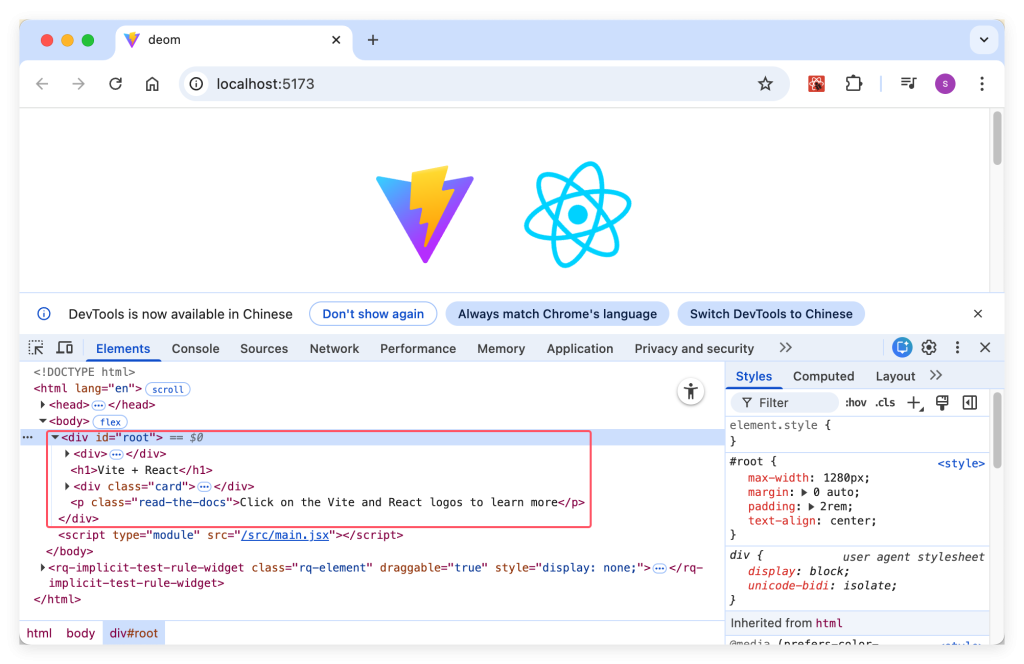Toggle the device toolbar icon
This screenshot has width=1024, height=664.
coord(65,347)
